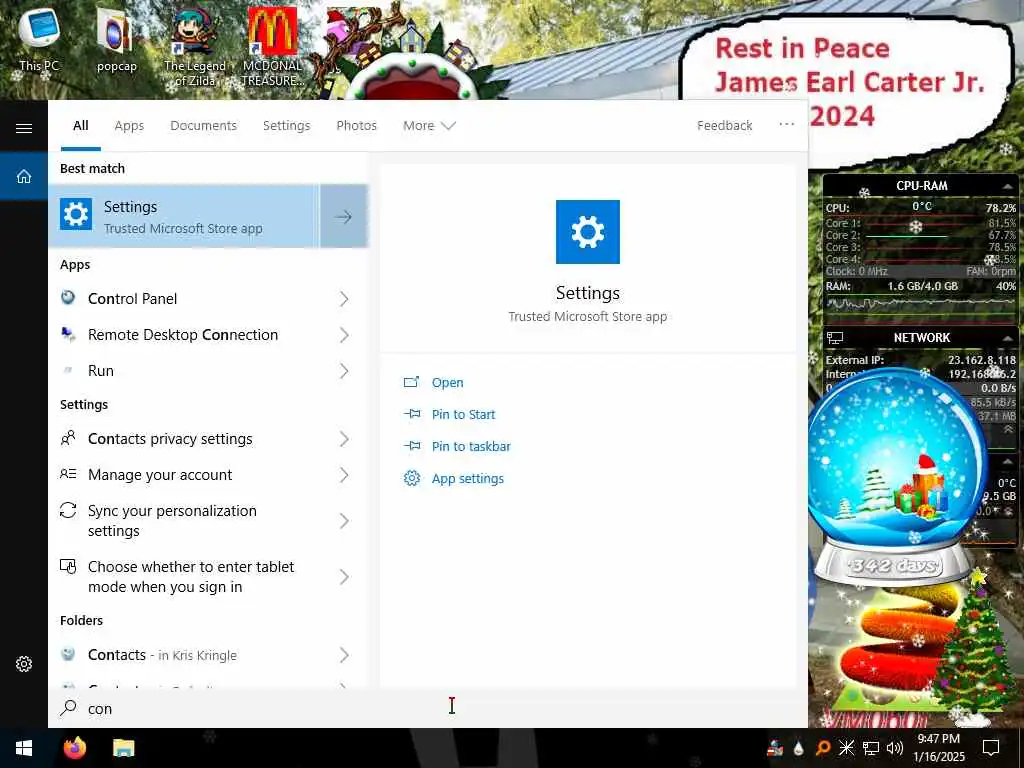Collapse the CPU-RAM widget arrow
The image size is (1024, 768).
click(1008, 187)
